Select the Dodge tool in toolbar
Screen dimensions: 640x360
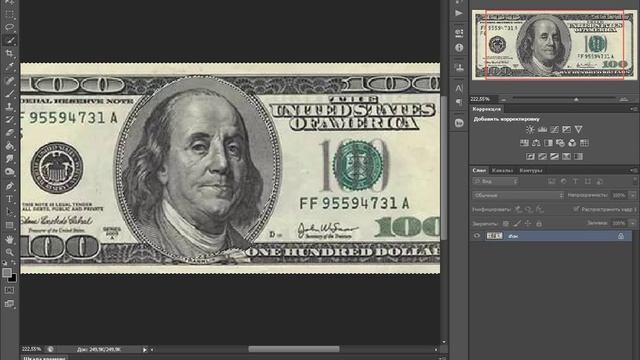[9, 172]
